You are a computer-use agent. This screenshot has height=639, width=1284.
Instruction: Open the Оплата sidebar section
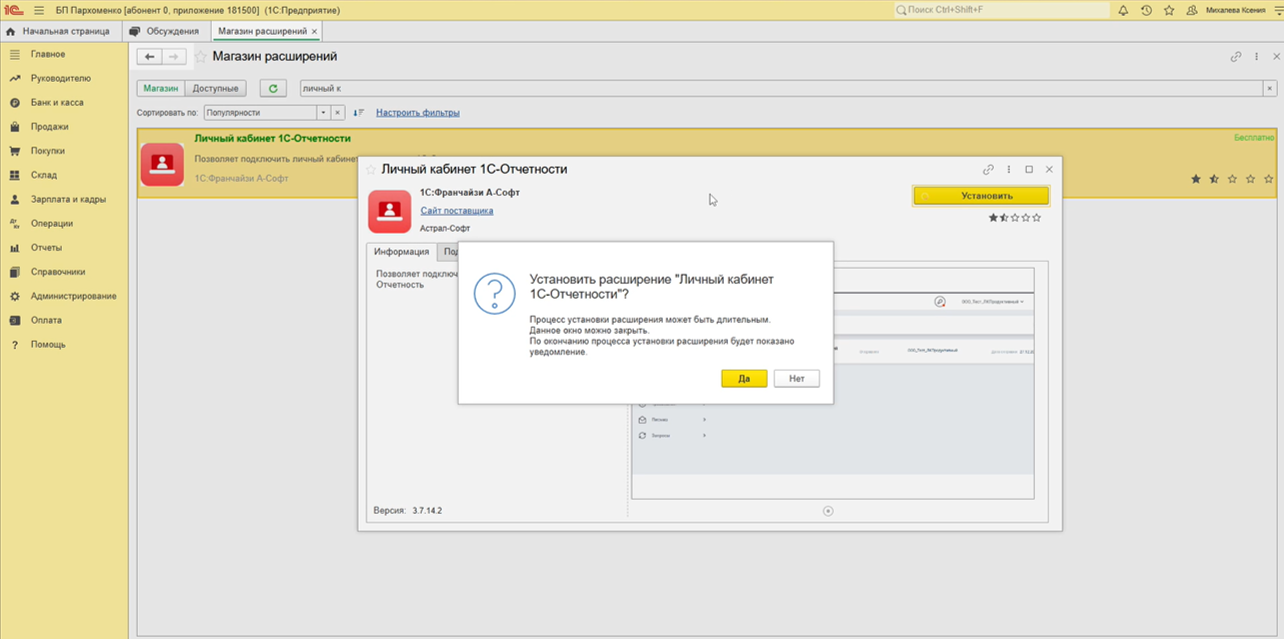tap(46, 320)
